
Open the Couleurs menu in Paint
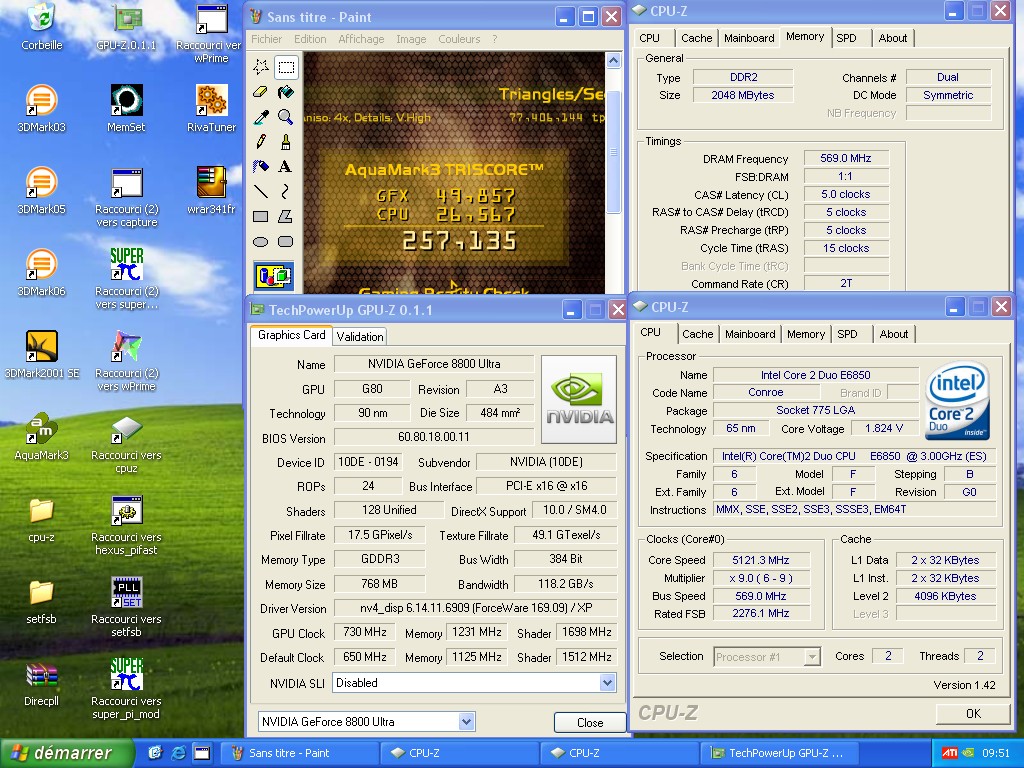coord(459,39)
